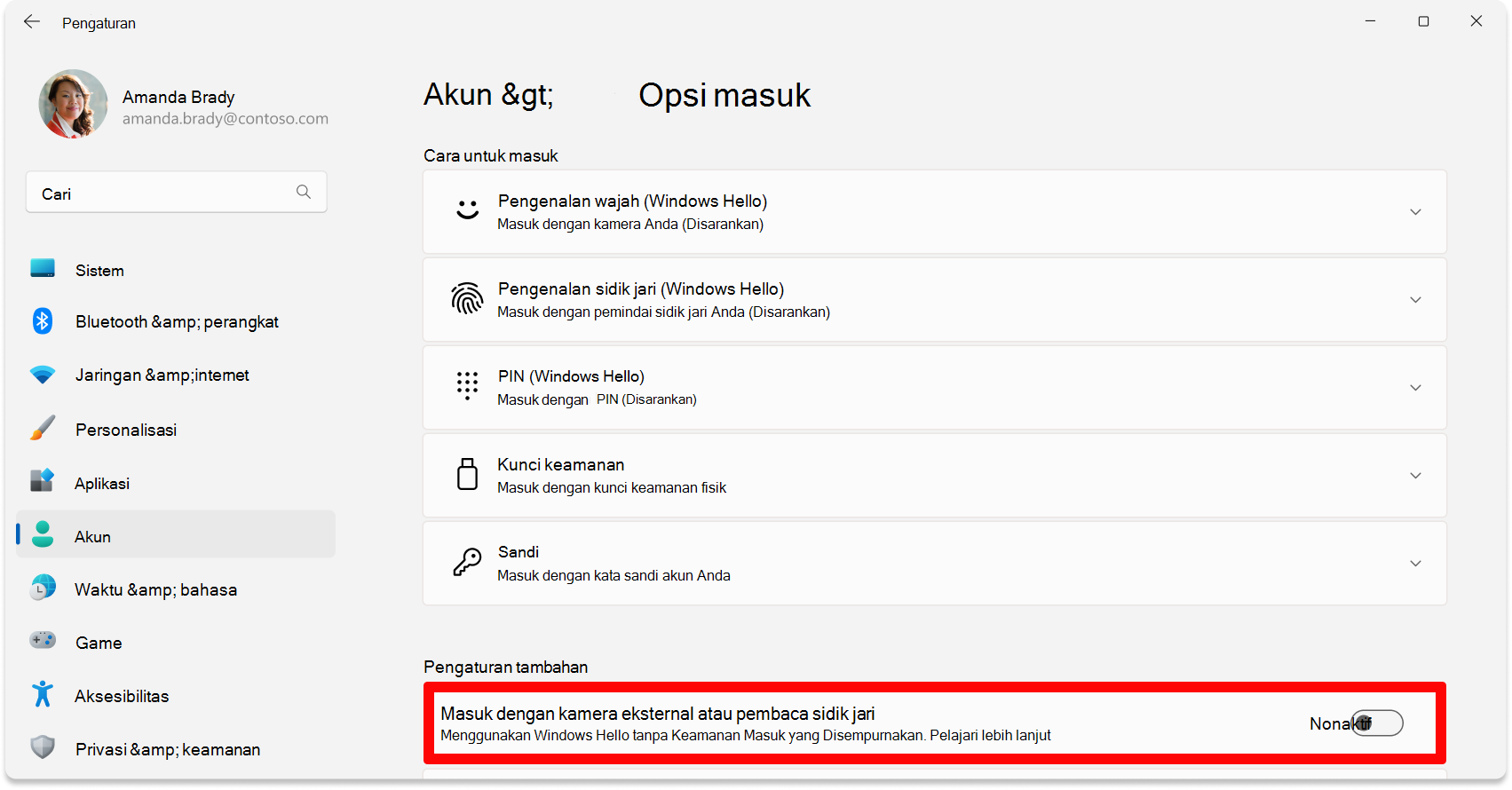The height and width of the screenshot is (790, 1512).
Task: Open Sistem settings category
Action: tap(176, 270)
